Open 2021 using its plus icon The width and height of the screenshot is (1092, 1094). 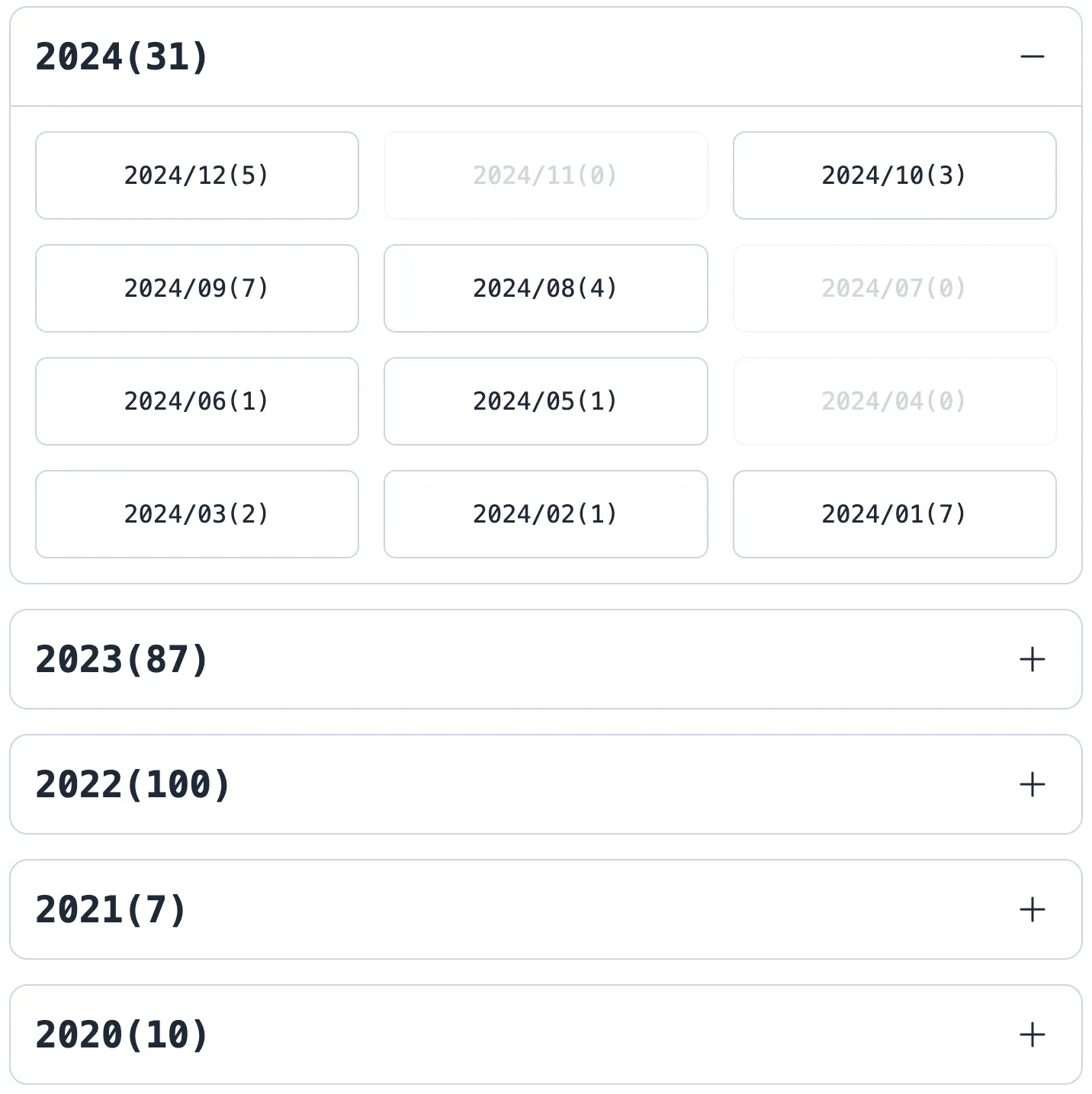pyautogui.click(x=1032, y=909)
